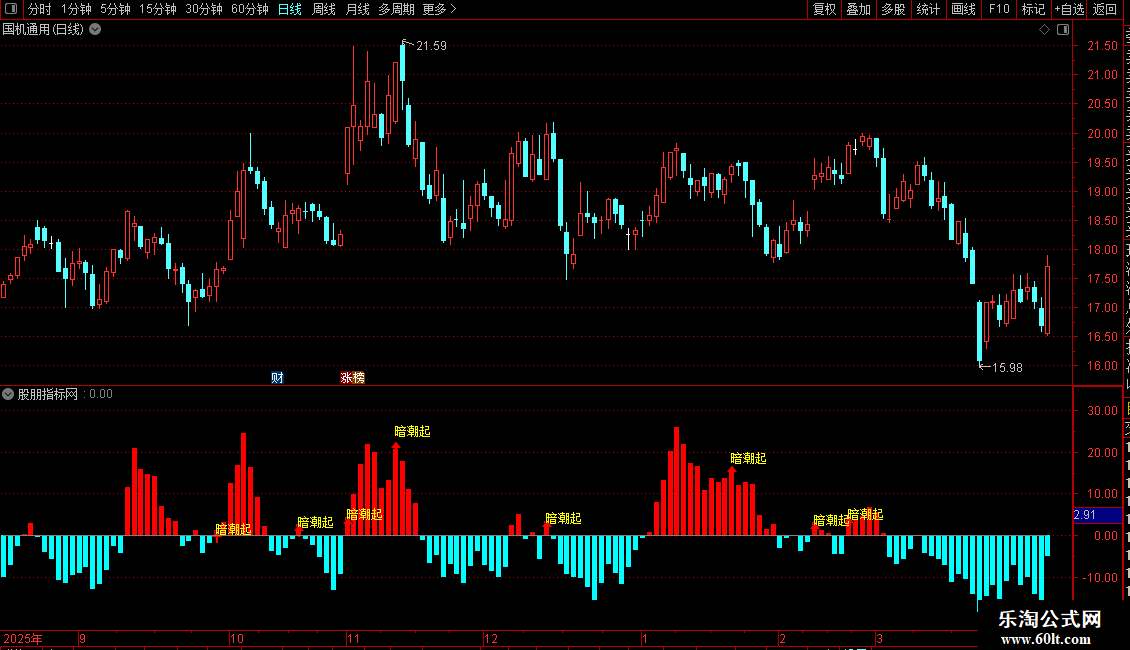
Task: Select the 30分钟 period
Action: point(204,9)
